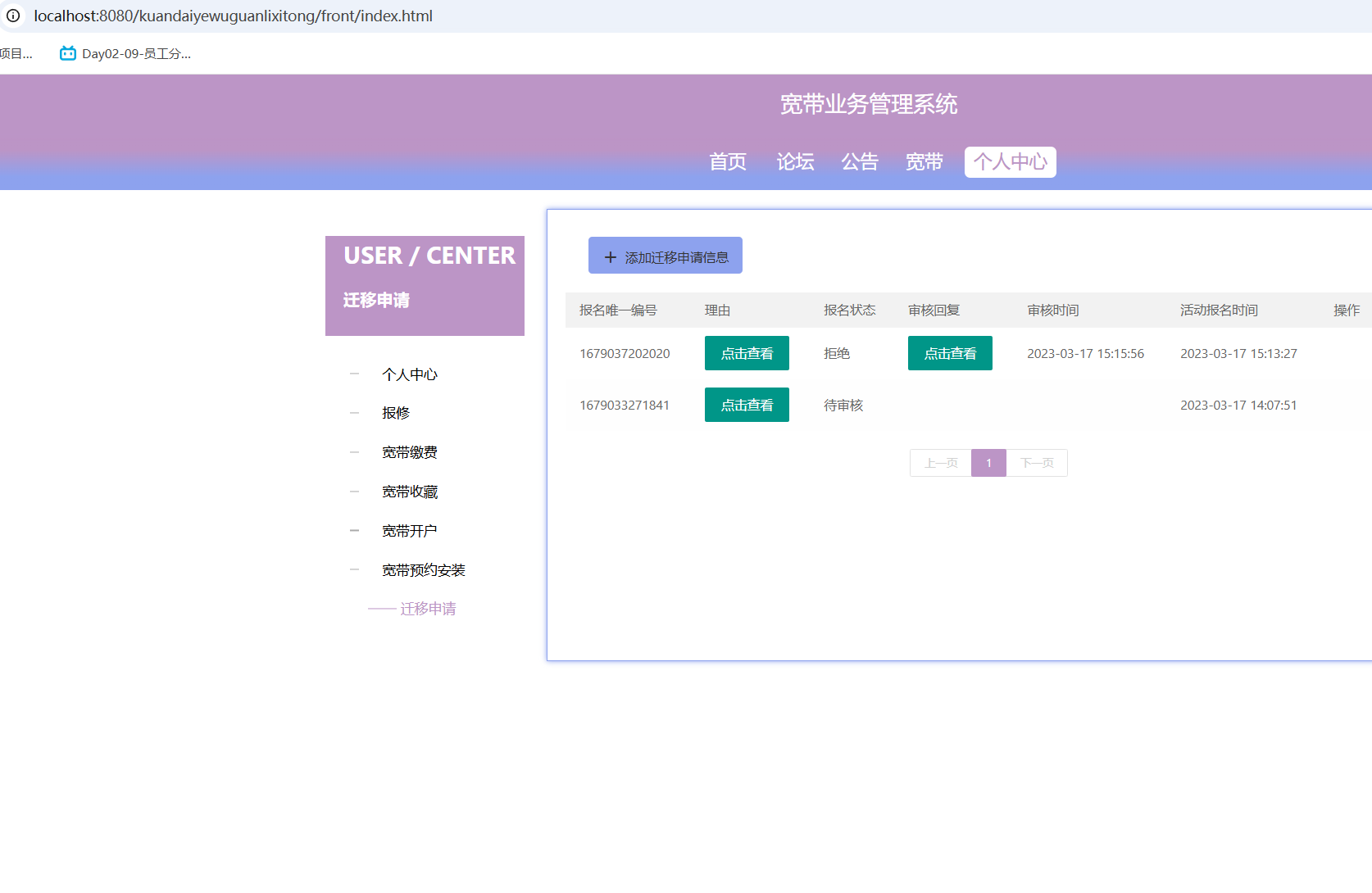View reason for record 1679033271841
Viewport: 1372px width, 893px height.
(747, 405)
